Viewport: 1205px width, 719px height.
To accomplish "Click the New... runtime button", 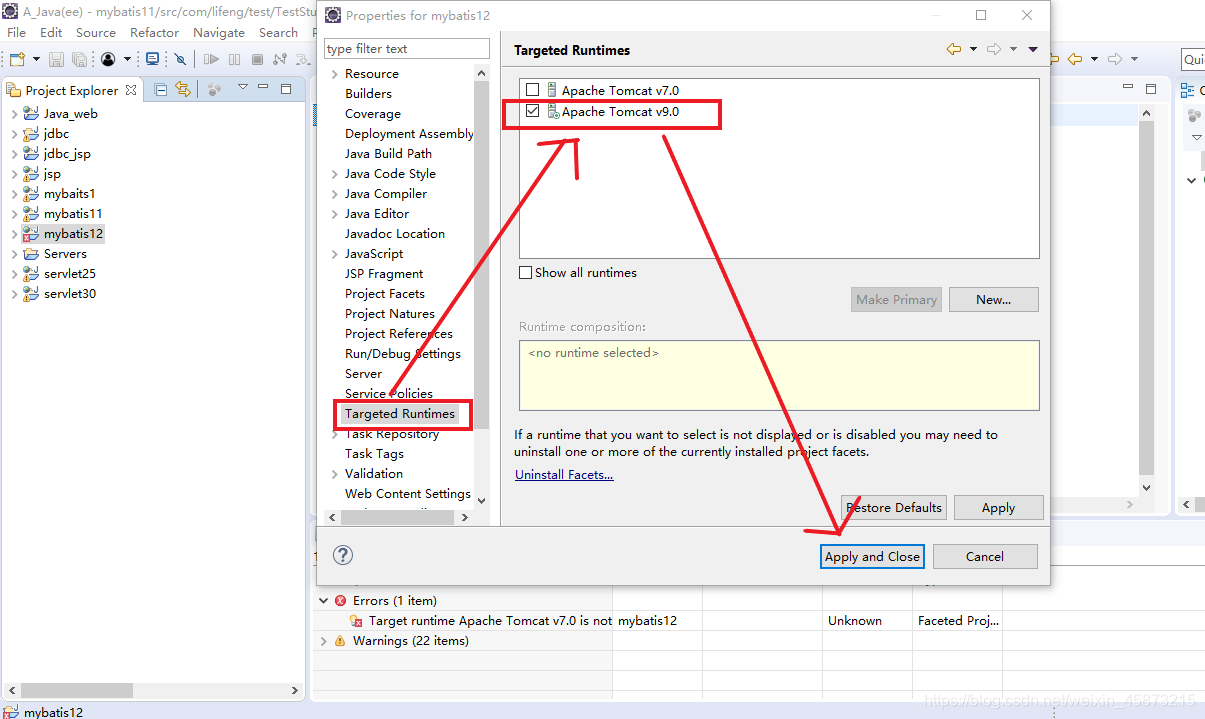I will (993, 299).
